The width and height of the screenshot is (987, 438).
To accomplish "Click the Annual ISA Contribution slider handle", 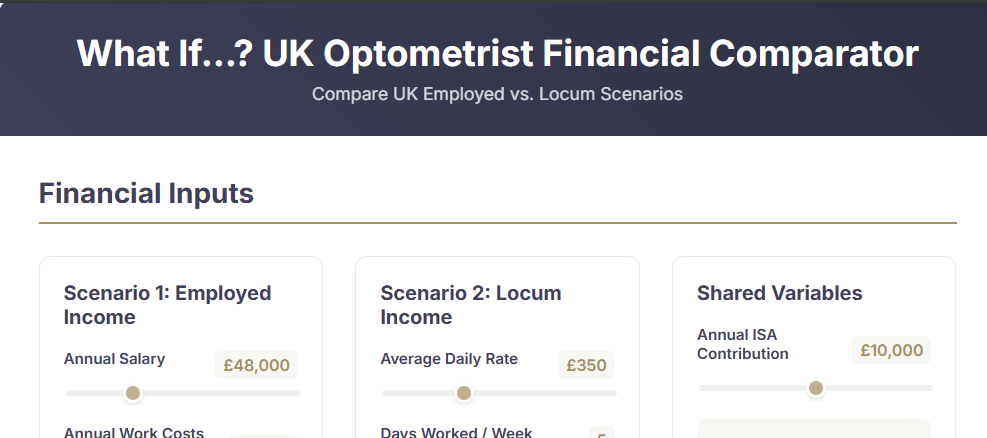I will tap(816, 388).
